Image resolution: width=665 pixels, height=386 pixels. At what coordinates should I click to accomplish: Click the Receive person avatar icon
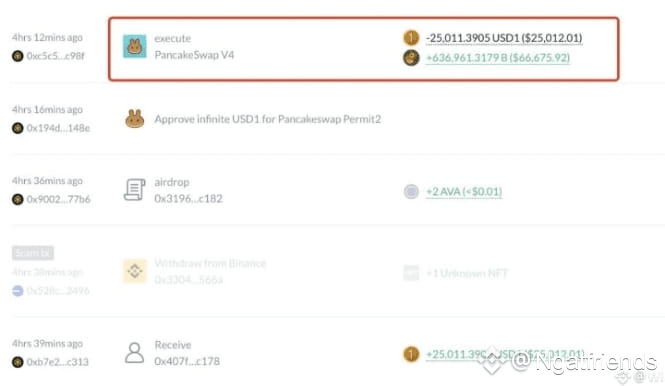tap(134, 353)
